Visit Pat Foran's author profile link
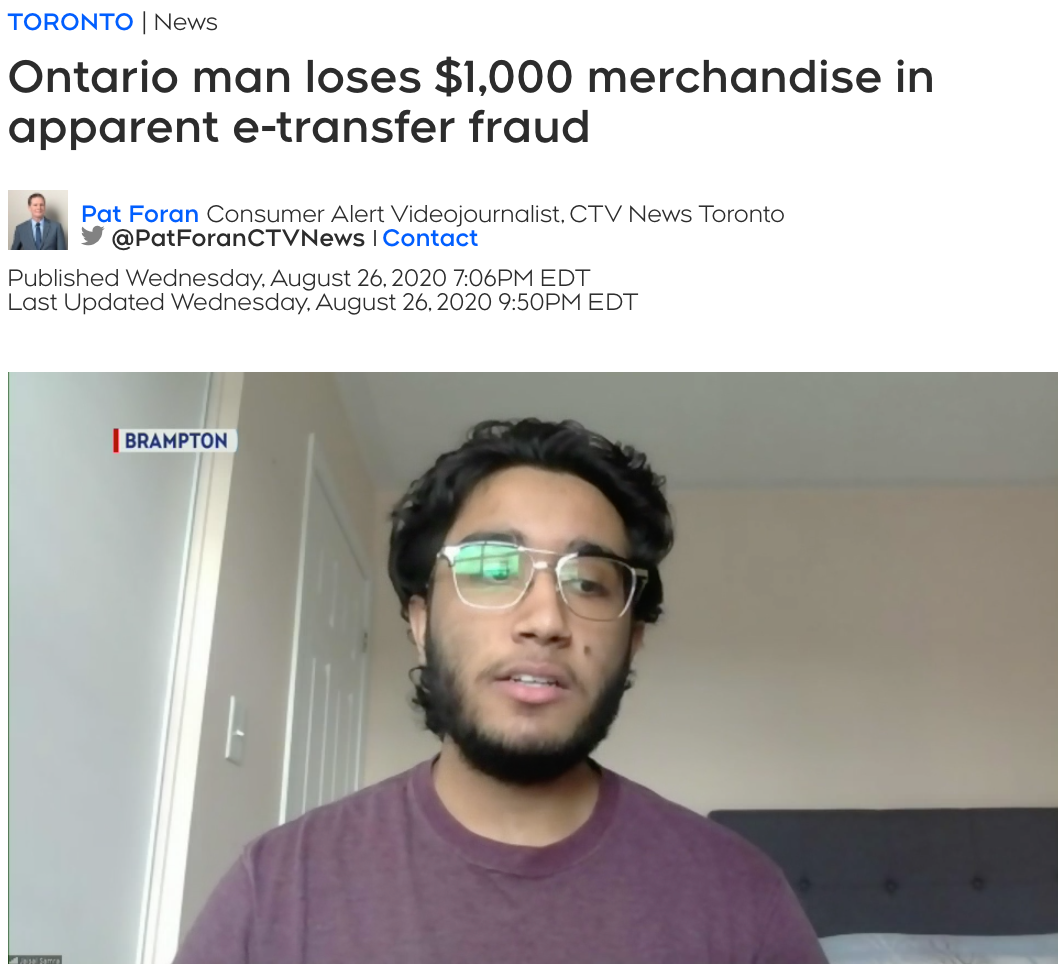This screenshot has height=964, width=1058. (x=140, y=214)
